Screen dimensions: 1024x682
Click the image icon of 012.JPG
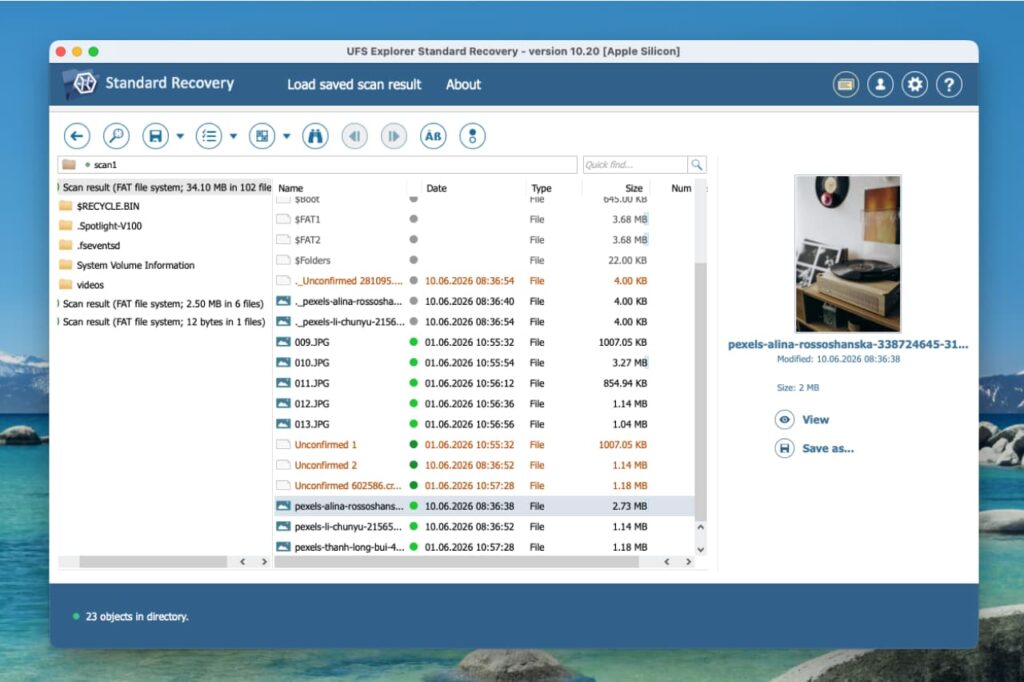[283, 404]
